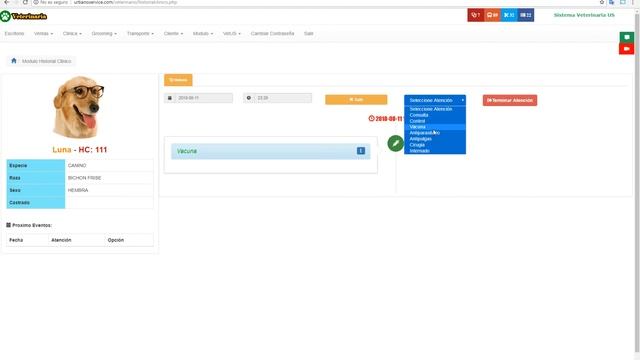Screen dimensions: 640x360
Task: Open the Clinica dropdown menu
Action: pyautogui.click(x=72, y=33)
